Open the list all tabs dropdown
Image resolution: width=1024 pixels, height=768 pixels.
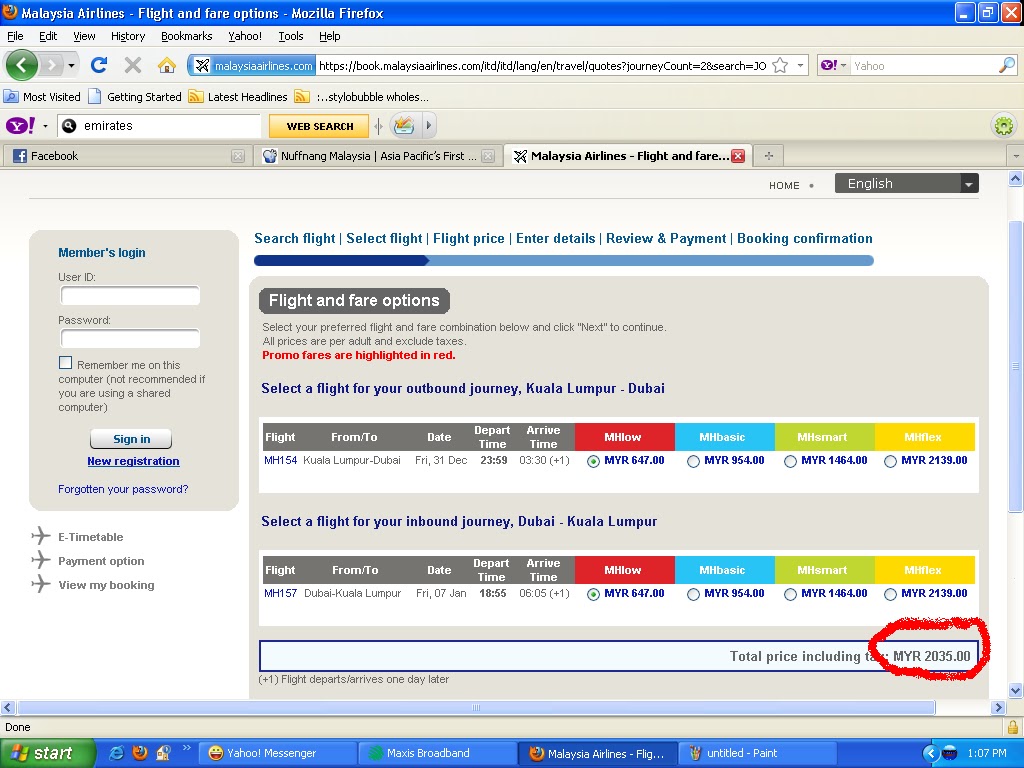1016,156
